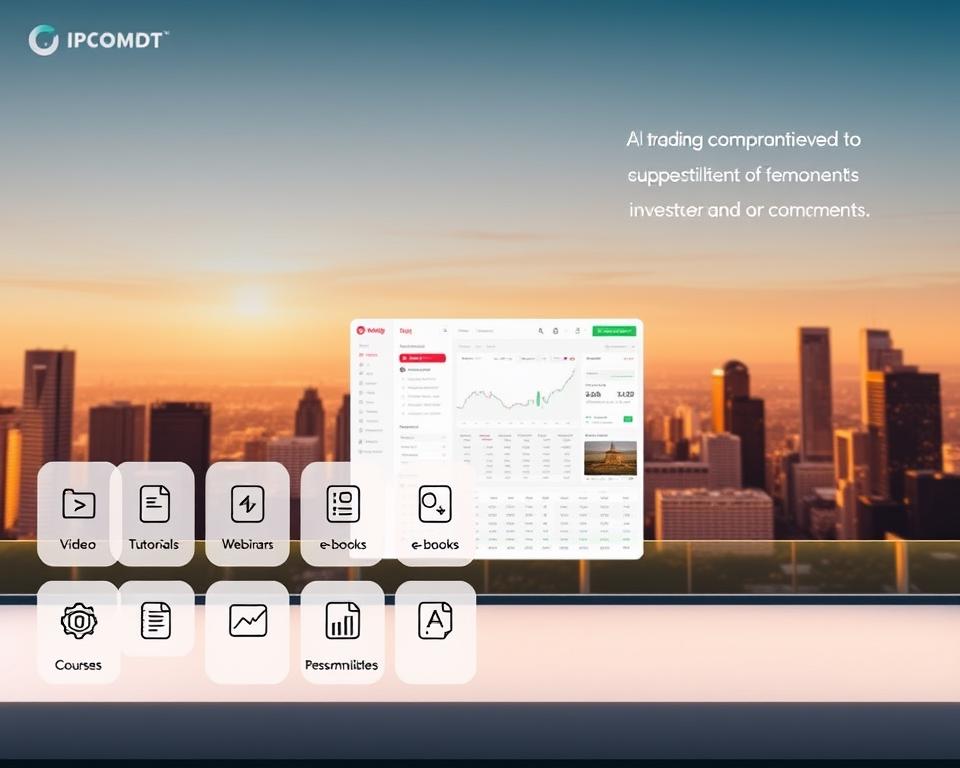Select the line chart icon tile

pos(247,621)
